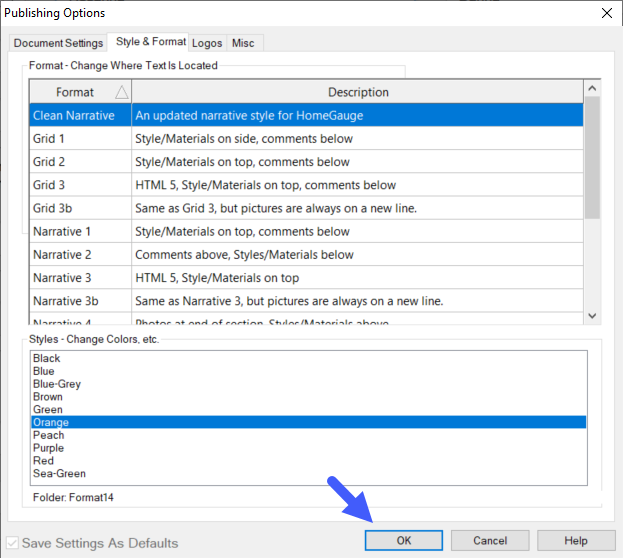Choose the Blue-Grey style
Screen dimensions: 623x558
click(57, 384)
